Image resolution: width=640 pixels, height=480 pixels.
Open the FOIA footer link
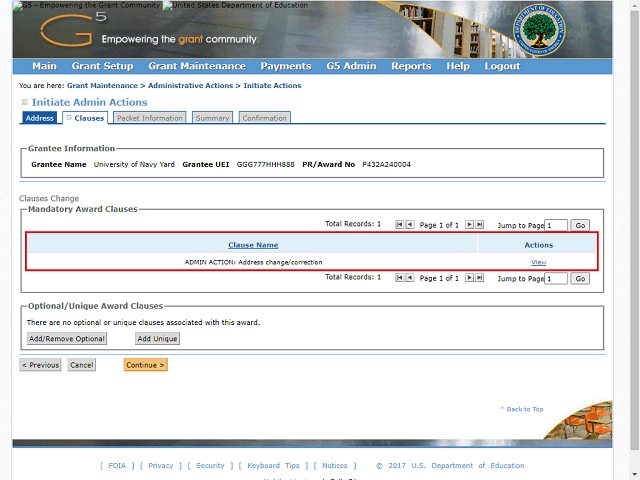click(x=117, y=466)
